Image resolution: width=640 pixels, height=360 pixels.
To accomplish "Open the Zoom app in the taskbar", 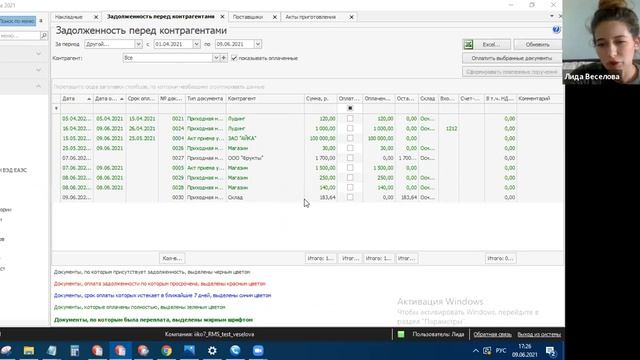I will coord(258,351).
